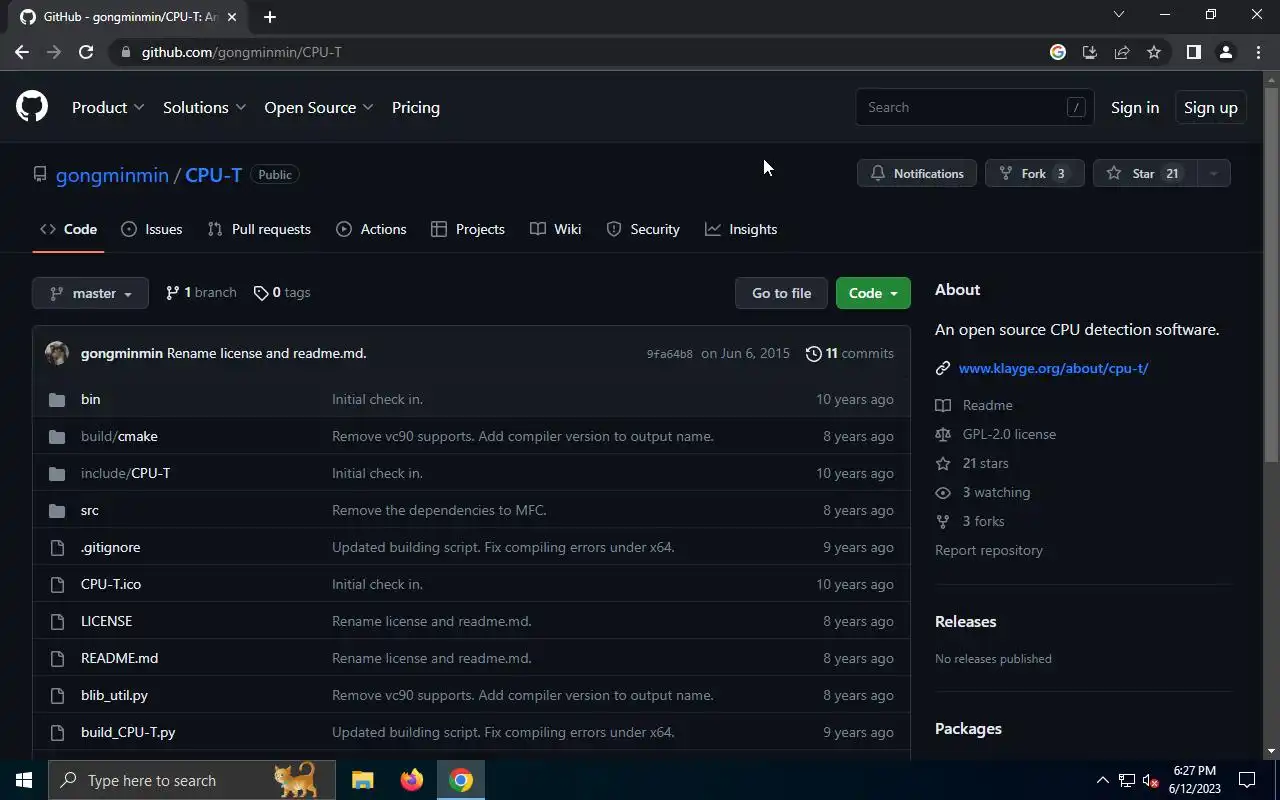The height and width of the screenshot is (800, 1280).
Task: Click the GitHub search field
Action: 975,107
